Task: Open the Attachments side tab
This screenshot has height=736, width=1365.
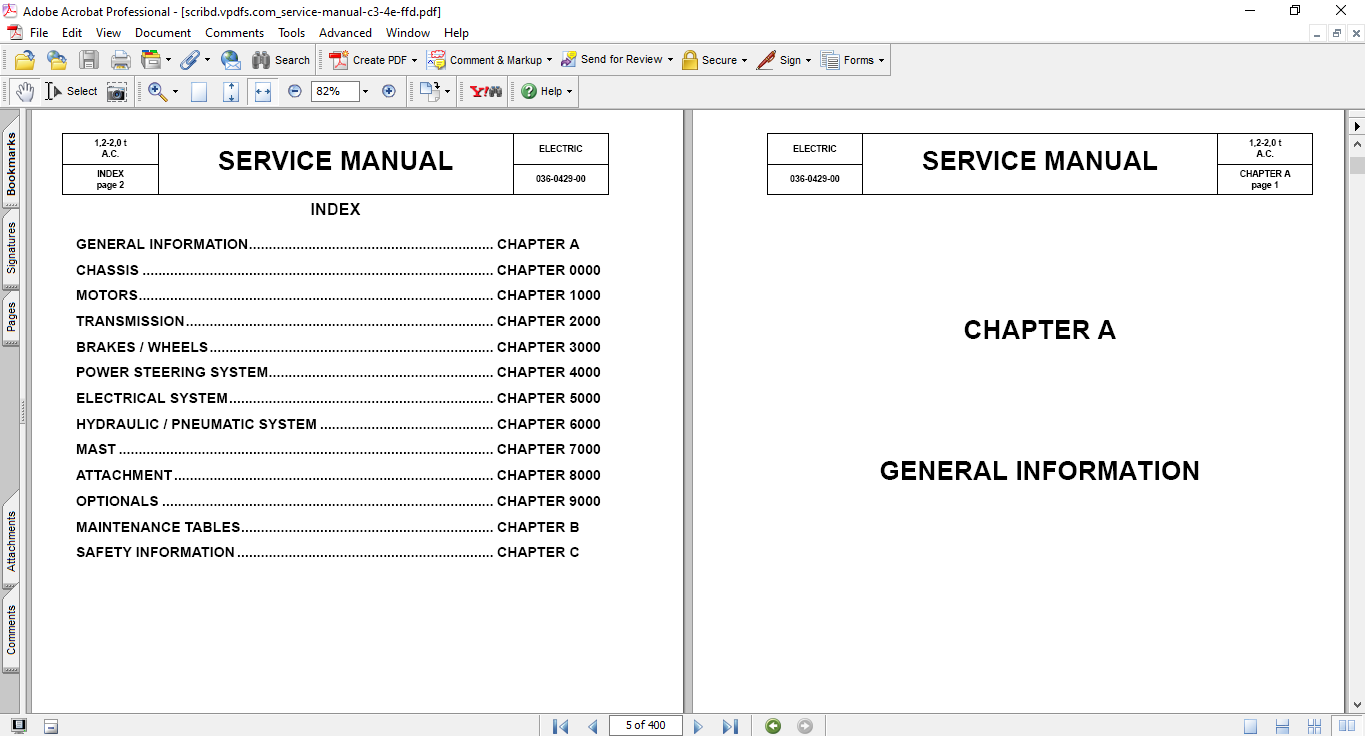Action: [11, 541]
